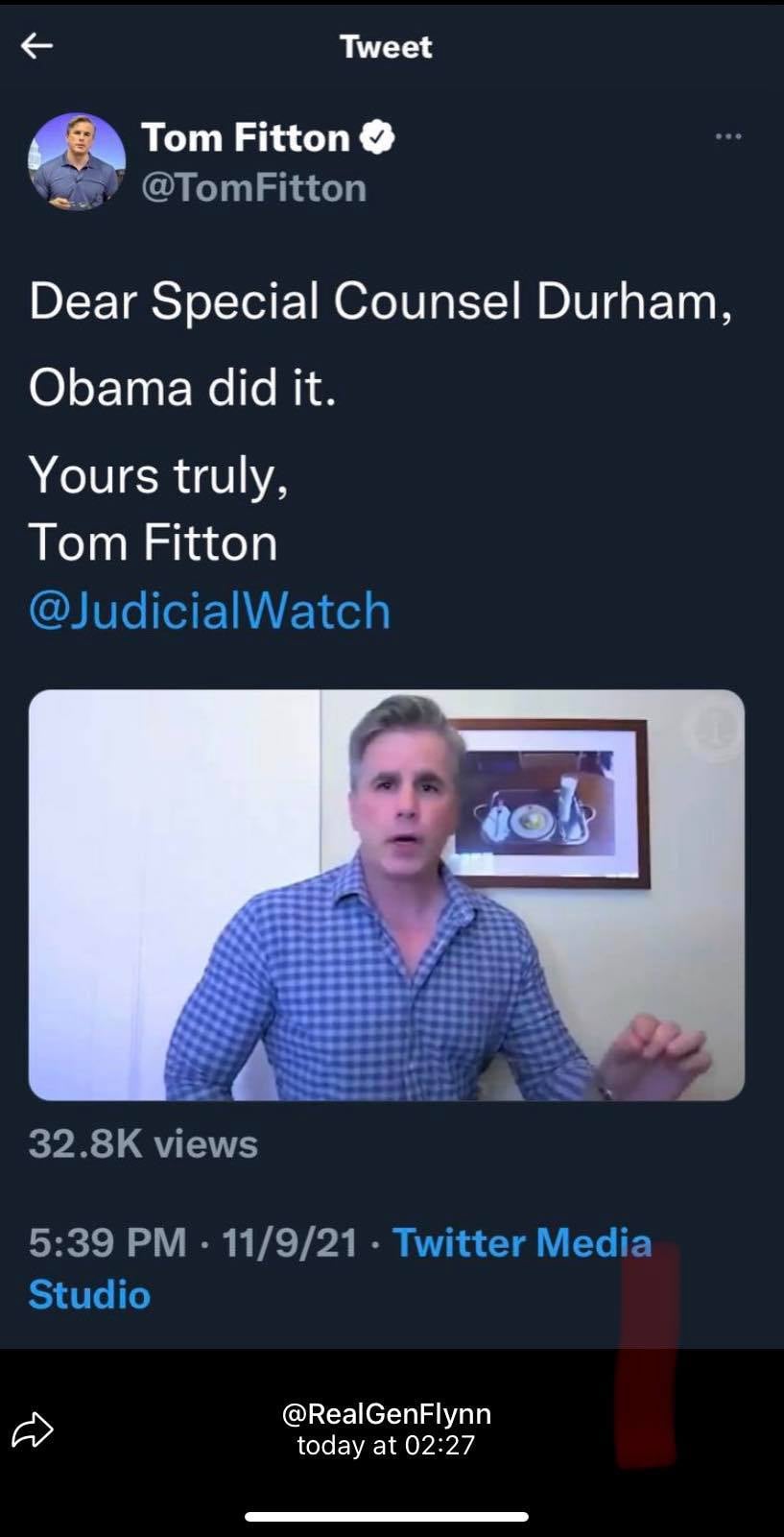Tap the Twitter Media Studio label
The width and height of the screenshot is (784, 1537).
[x=522, y=1243]
